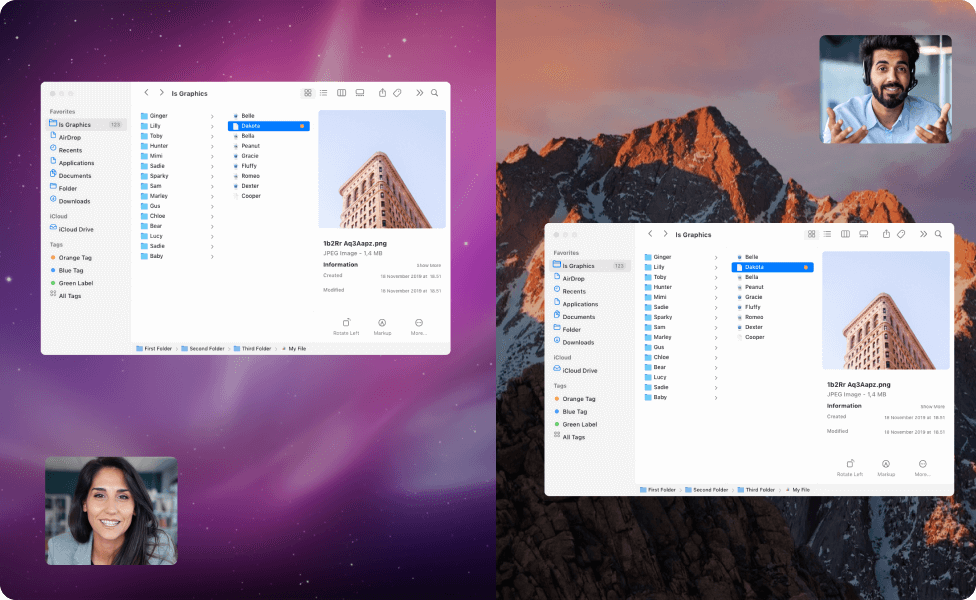Image resolution: width=976 pixels, height=600 pixels.
Task: Open the Tags toolbar icon
Action: click(x=399, y=92)
